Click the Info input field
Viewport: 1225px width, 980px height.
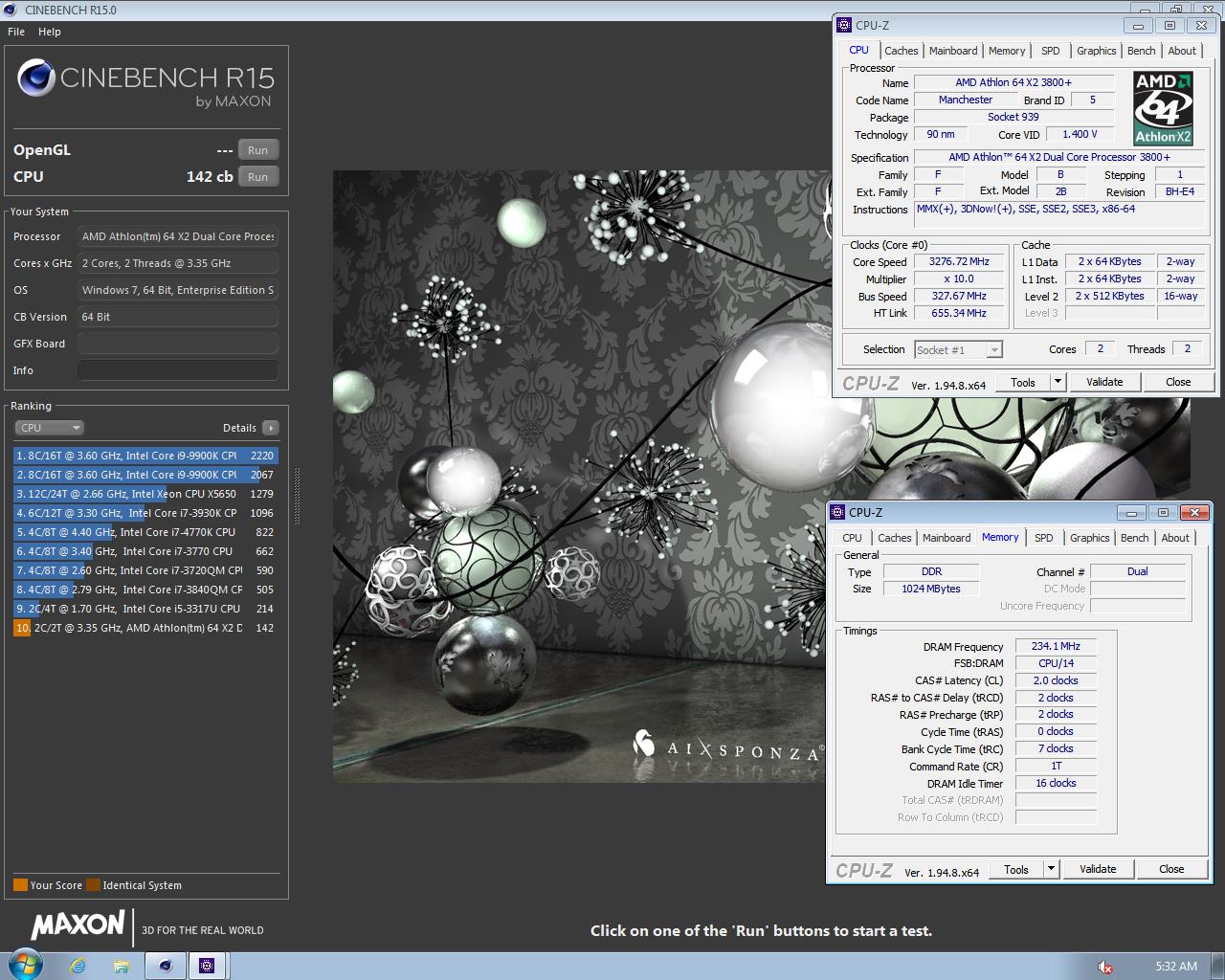tap(178, 370)
